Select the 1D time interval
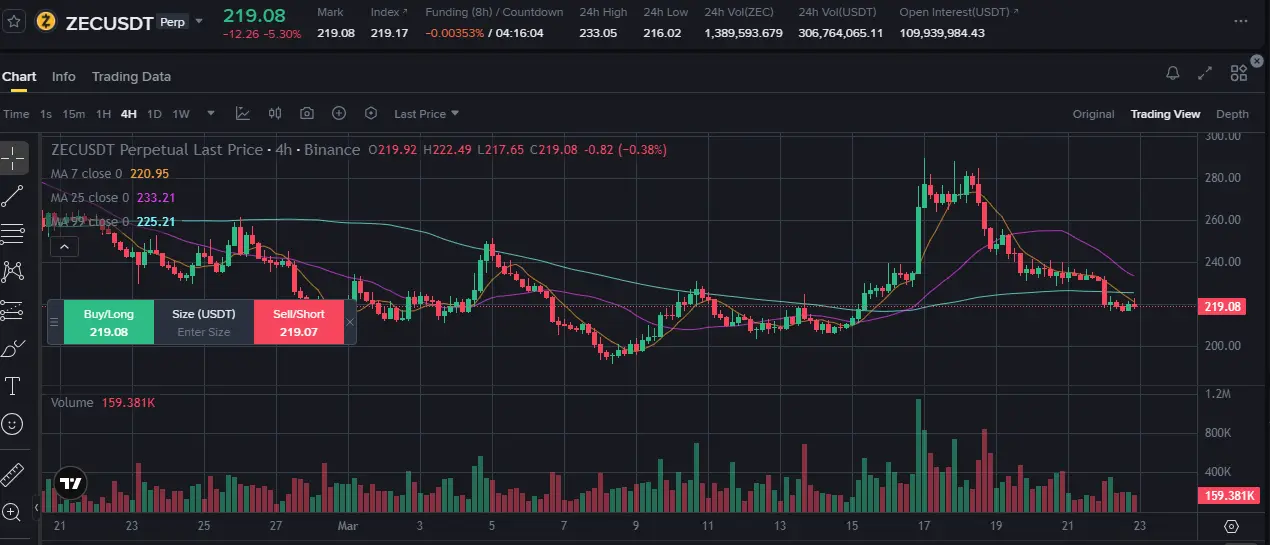 [x=154, y=114]
